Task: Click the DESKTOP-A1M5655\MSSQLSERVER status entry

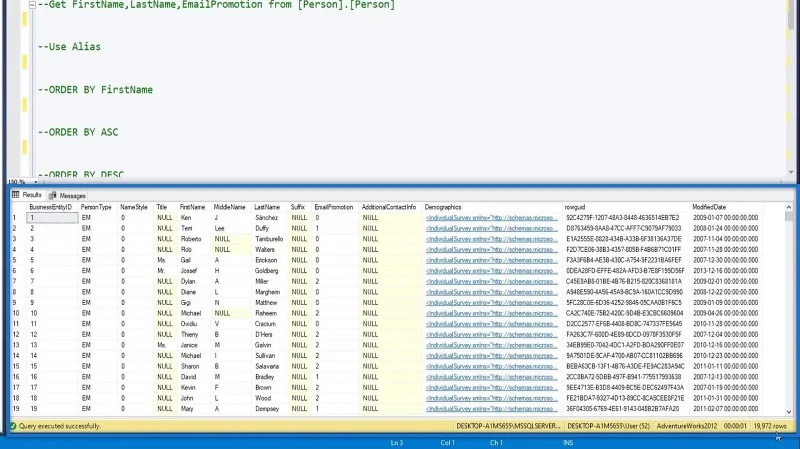Action: (x=508, y=426)
